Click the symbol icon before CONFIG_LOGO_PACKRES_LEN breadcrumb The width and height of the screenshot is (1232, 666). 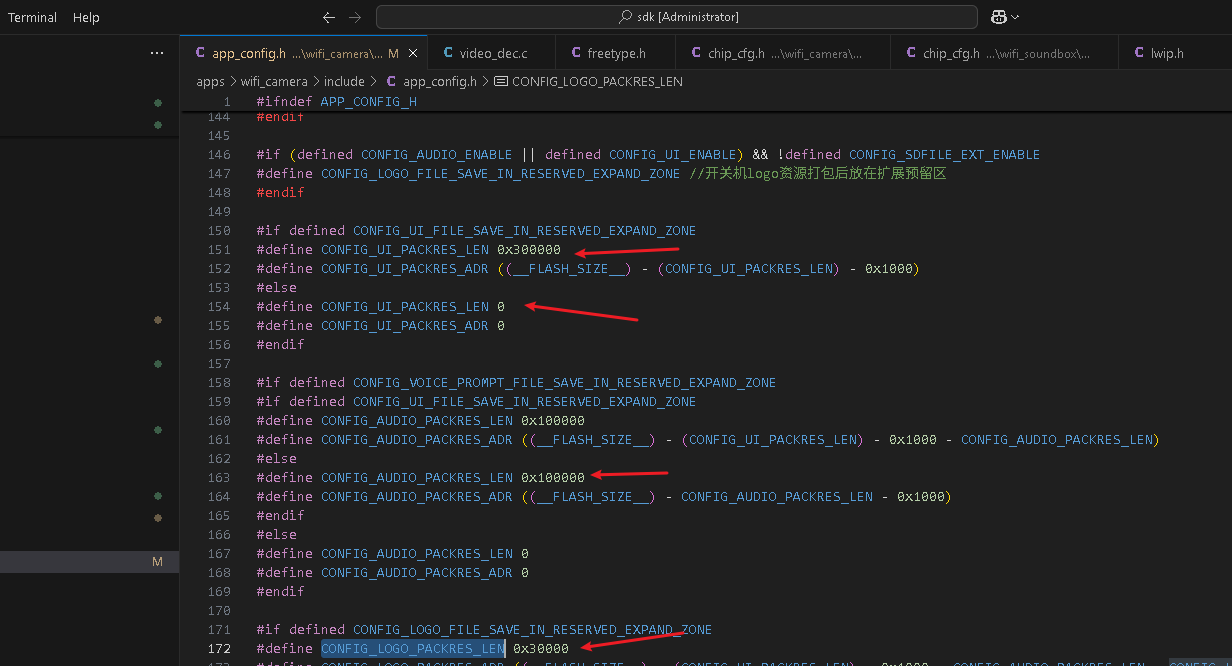pyautogui.click(x=501, y=81)
